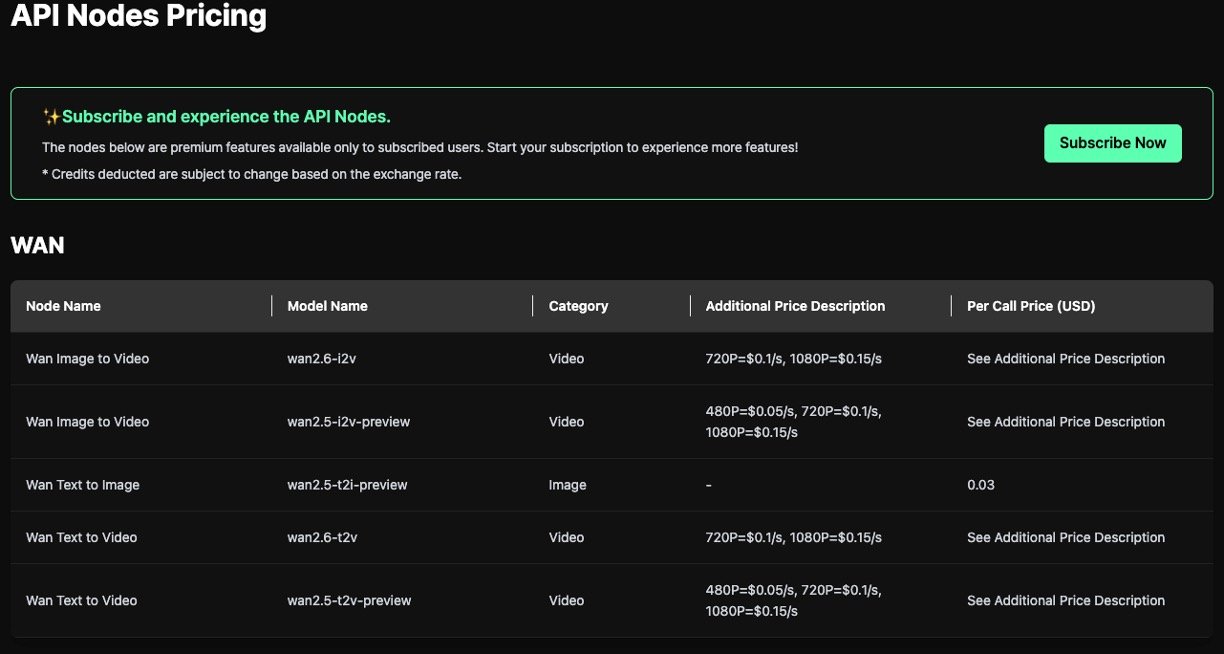Viewport: 1224px width, 654px height.
Task: Select the Per Call Price (USD) header
Action: click(x=1030, y=306)
